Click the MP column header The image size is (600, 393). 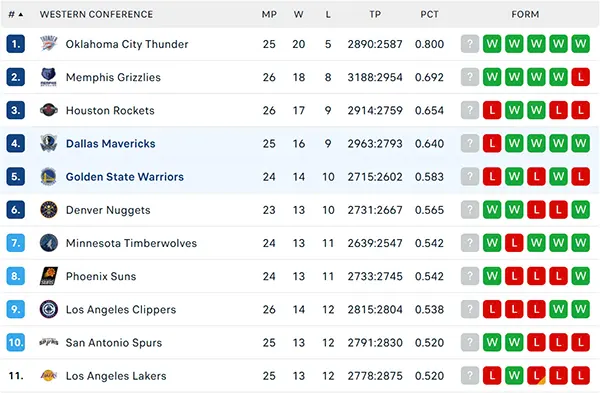(269, 15)
